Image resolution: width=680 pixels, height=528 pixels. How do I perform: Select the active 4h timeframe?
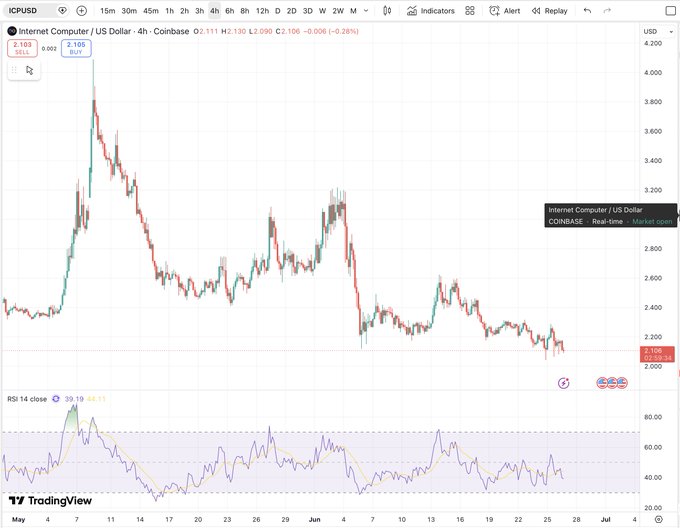point(214,11)
